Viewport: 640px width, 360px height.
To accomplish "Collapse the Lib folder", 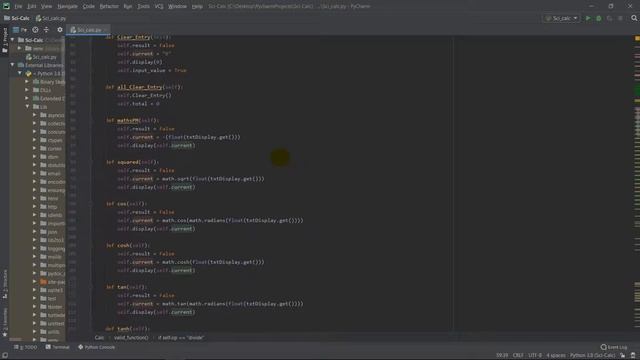I will (x=27, y=107).
